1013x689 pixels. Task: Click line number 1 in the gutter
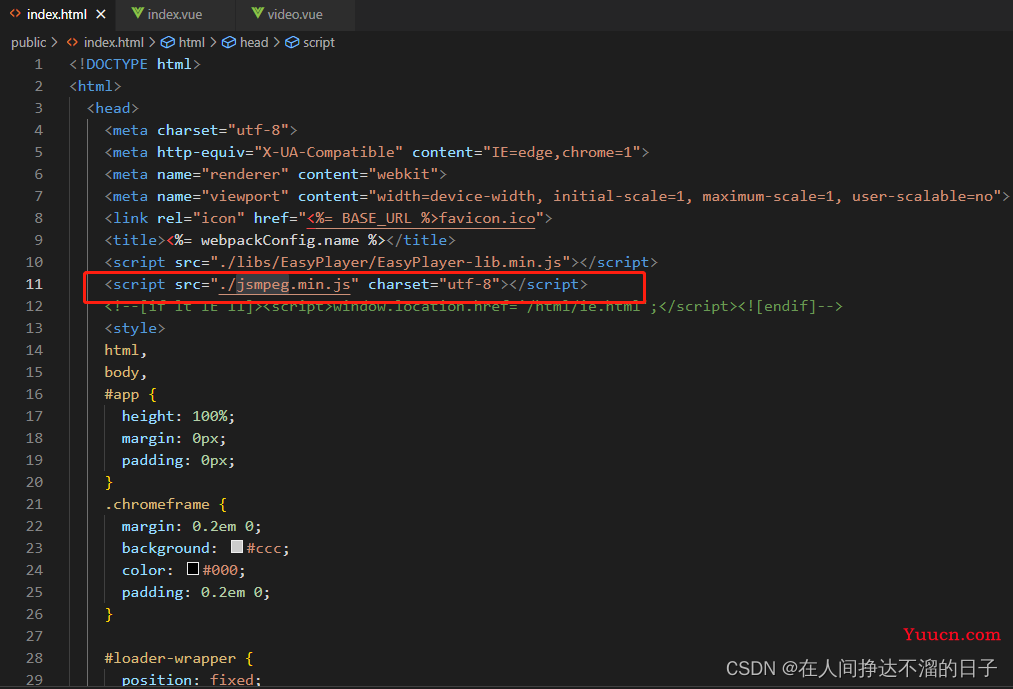(39, 65)
